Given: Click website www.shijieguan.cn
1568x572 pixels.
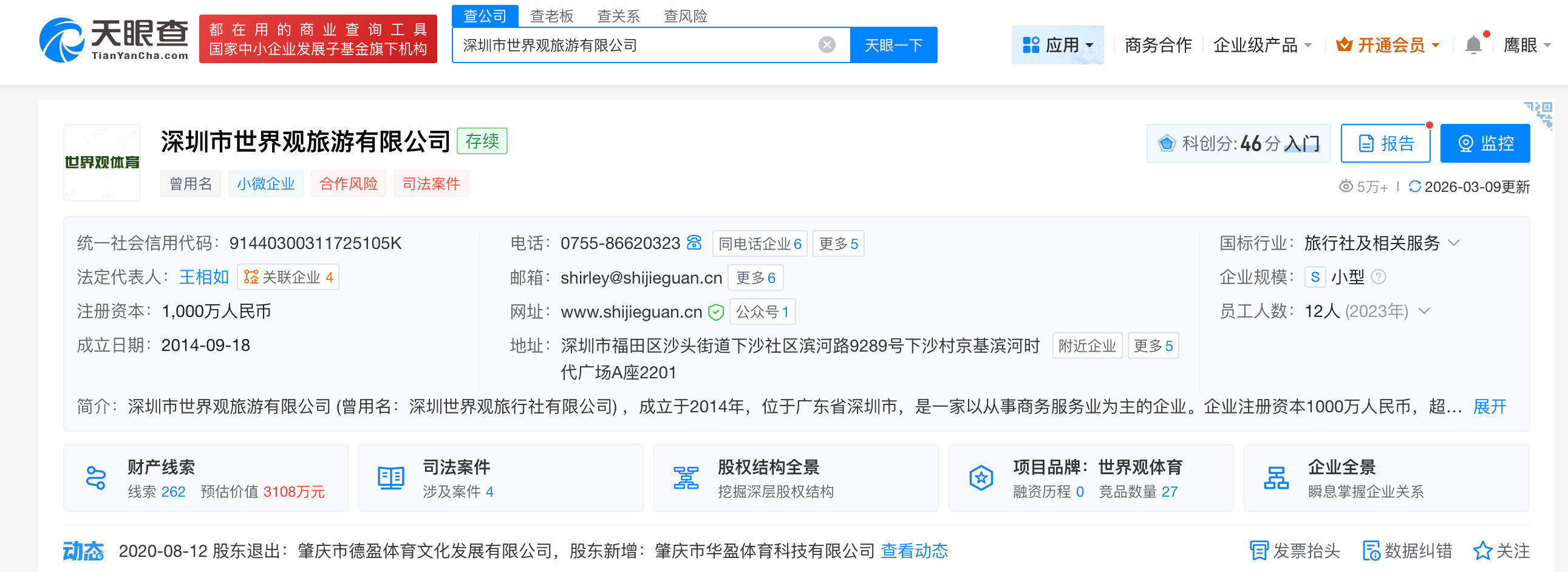Looking at the screenshot, I should (631, 312).
